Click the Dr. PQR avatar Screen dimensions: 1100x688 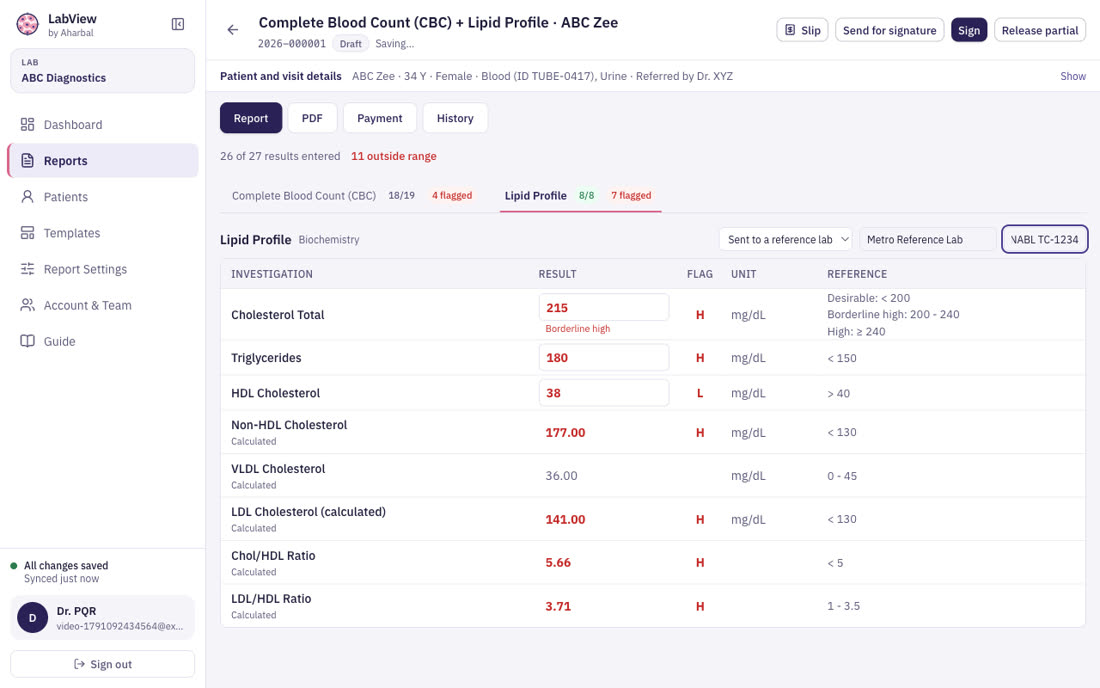(x=32, y=618)
